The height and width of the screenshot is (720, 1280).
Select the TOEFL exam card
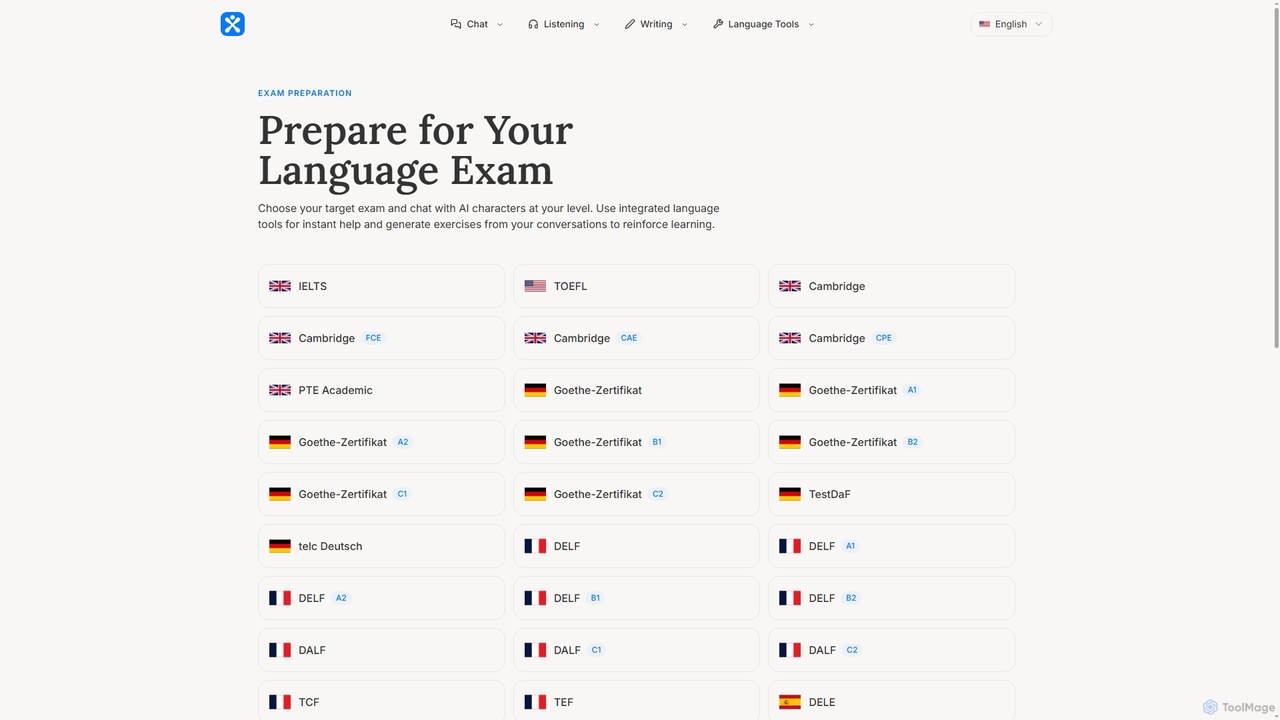click(636, 286)
